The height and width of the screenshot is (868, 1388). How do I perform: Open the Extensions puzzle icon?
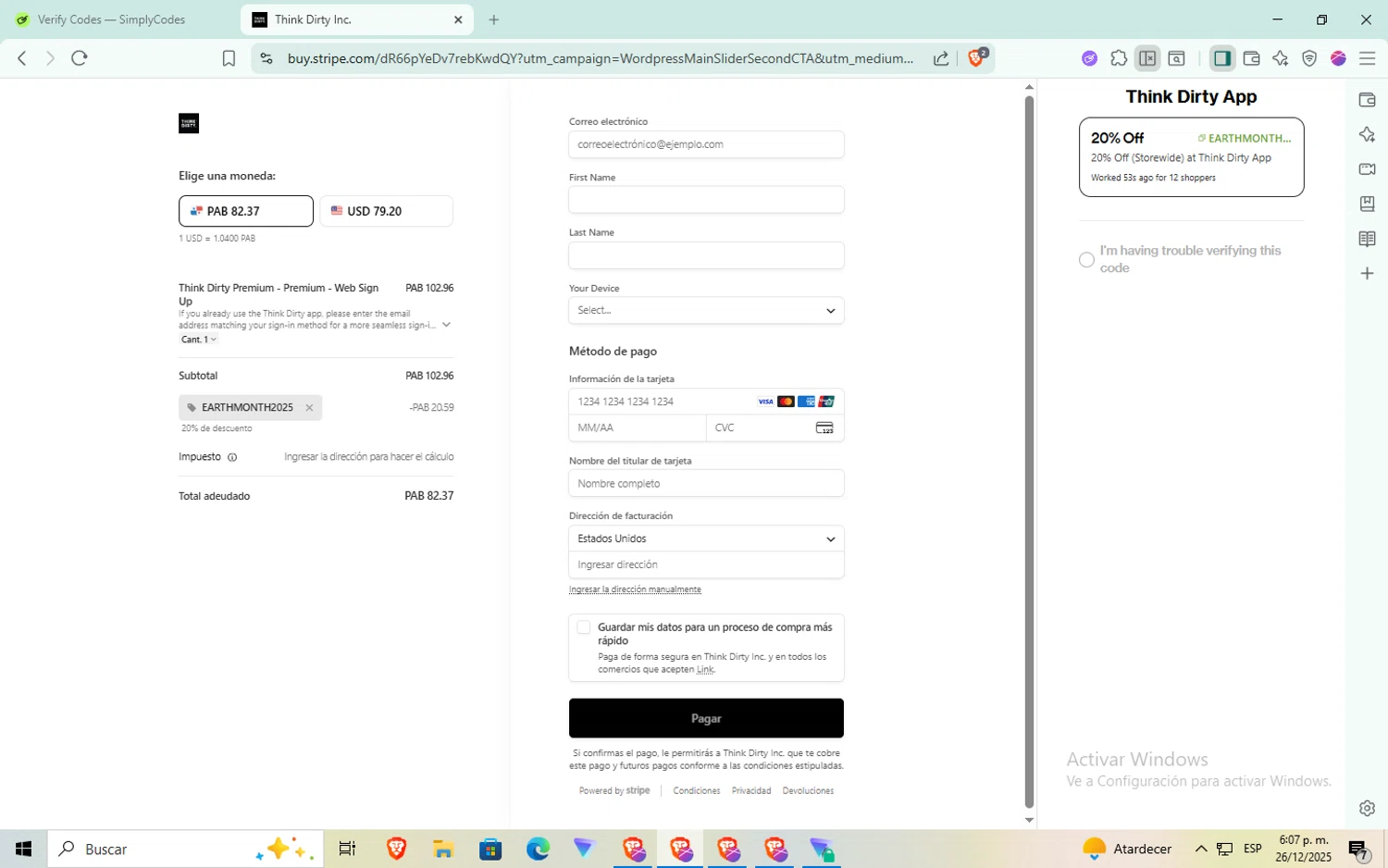pos(1119,58)
